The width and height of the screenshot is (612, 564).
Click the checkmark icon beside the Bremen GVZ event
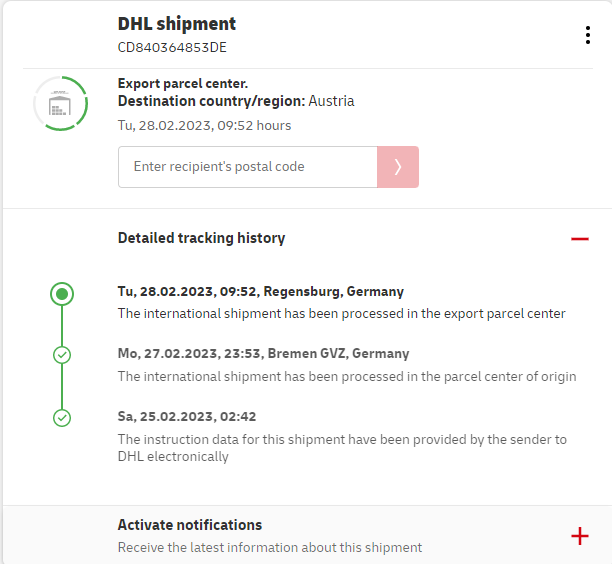click(x=62, y=355)
